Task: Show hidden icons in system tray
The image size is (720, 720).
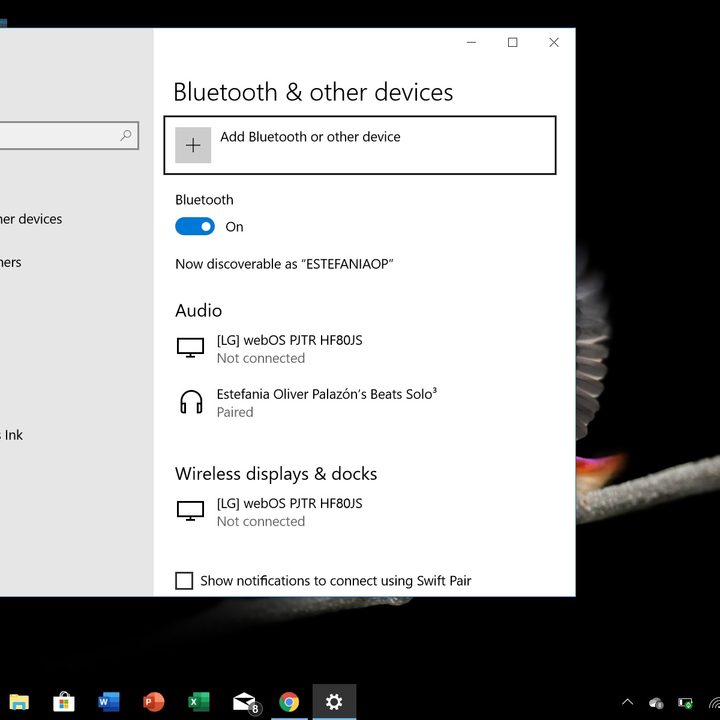Action: 627,702
